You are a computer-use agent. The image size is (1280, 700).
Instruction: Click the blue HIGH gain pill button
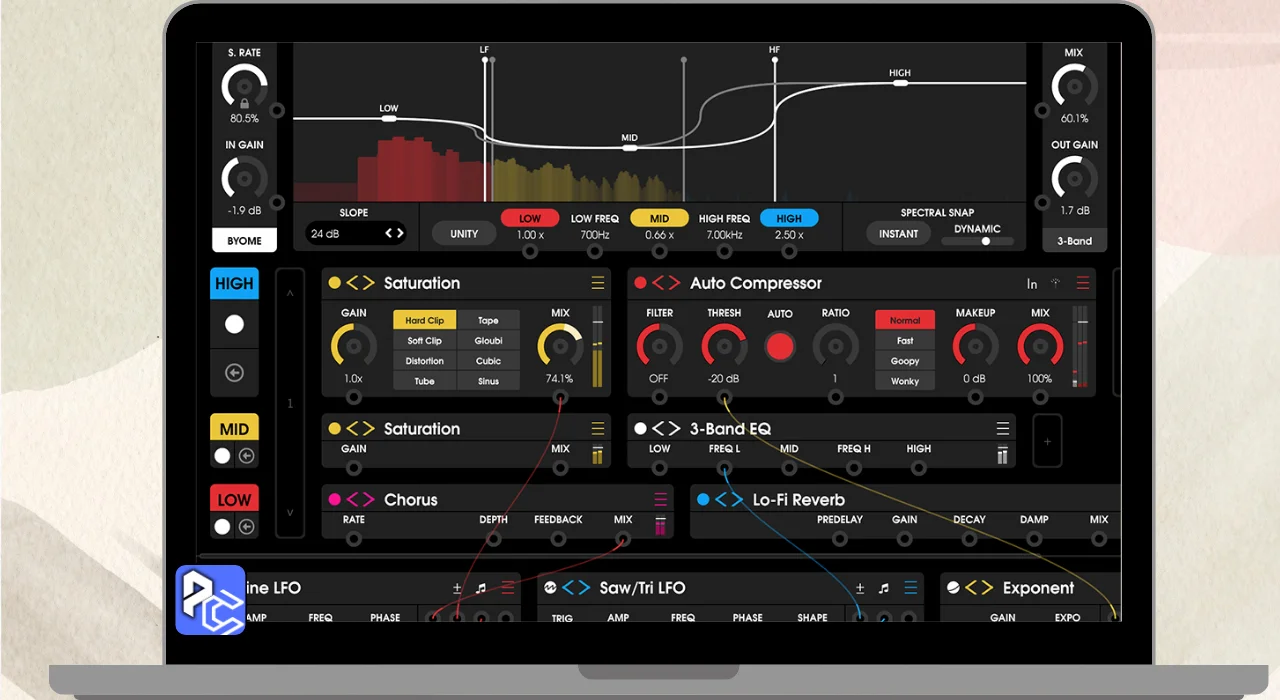tap(789, 218)
